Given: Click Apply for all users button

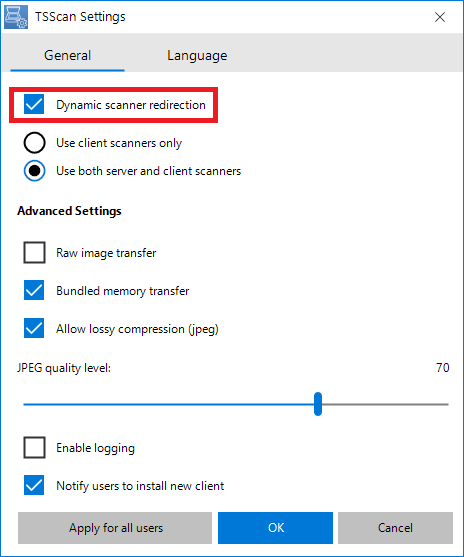Looking at the screenshot, I should [115, 528].
